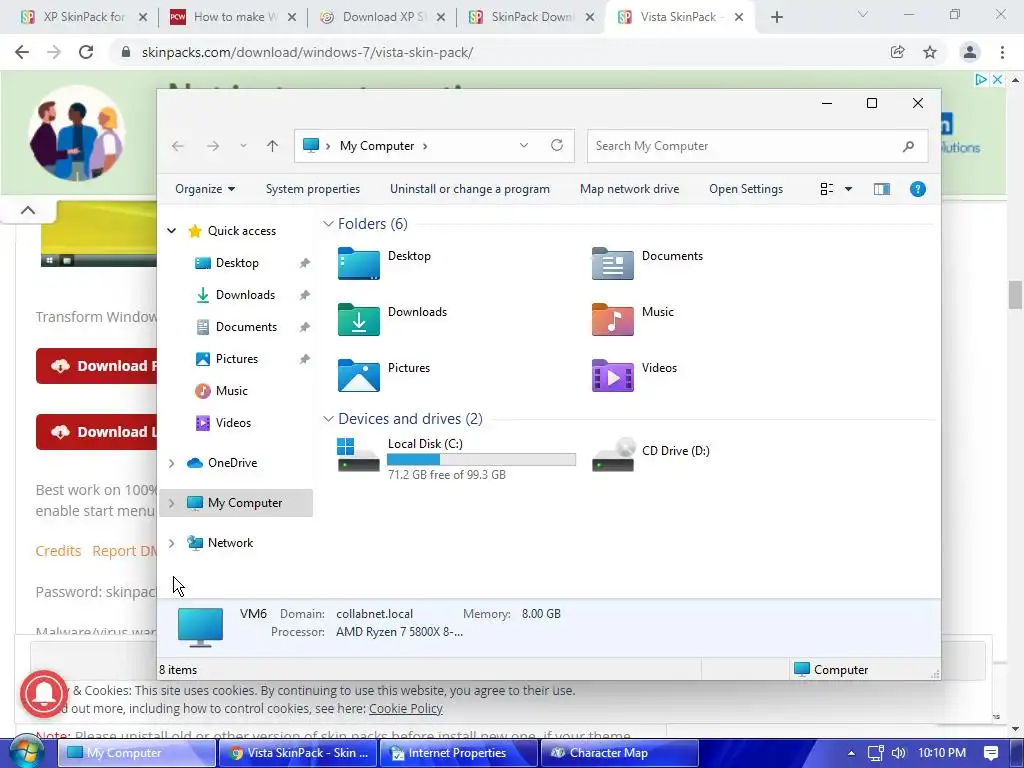Open Chrome tab search chevron
Viewport: 1024px width, 768px height.
tap(863, 14)
